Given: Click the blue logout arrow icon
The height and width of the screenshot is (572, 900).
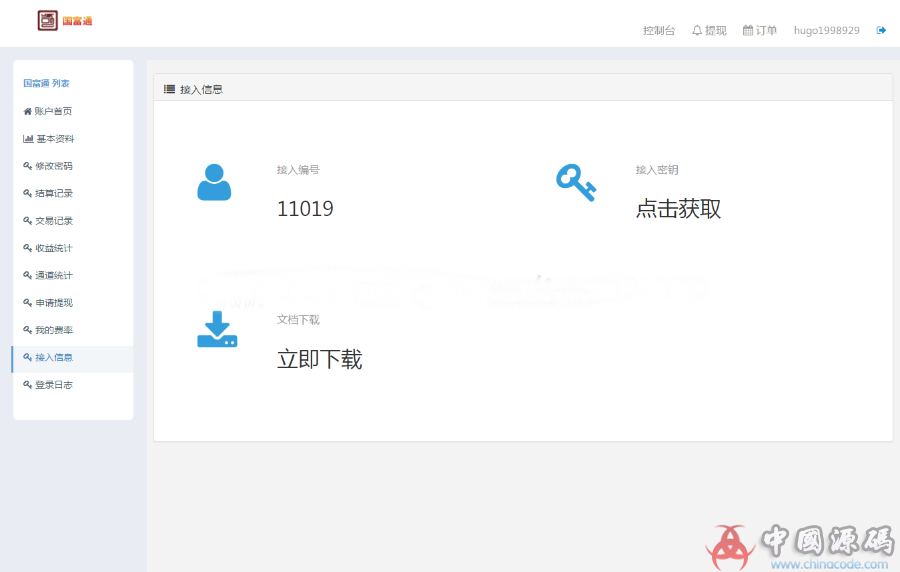Looking at the screenshot, I should pyautogui.click(x=881, y=30).
